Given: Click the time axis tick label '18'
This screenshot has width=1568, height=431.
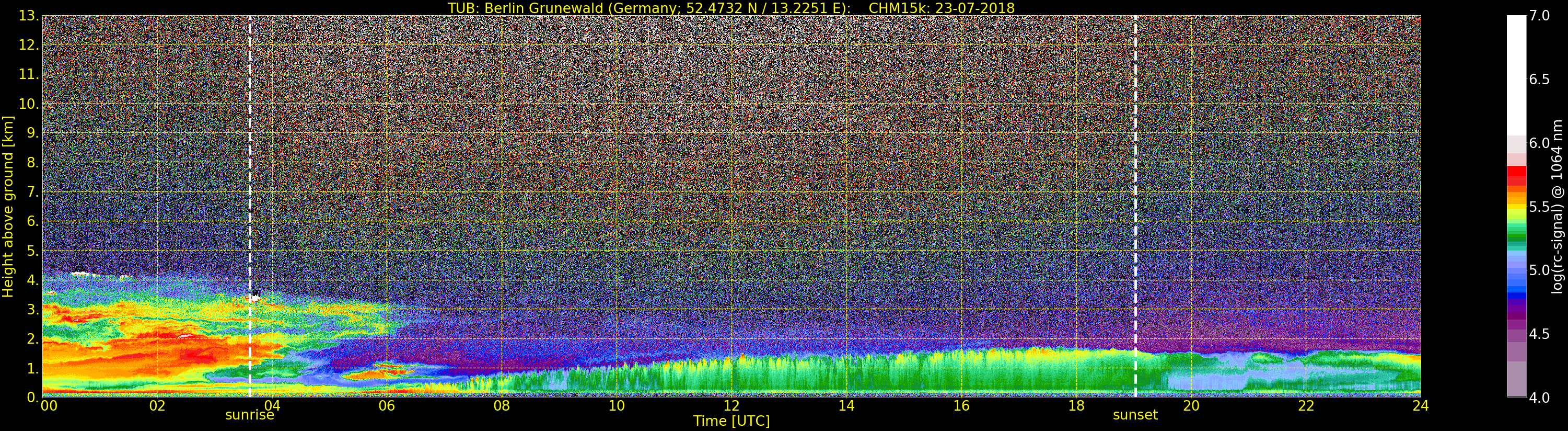Looking at the screenshot, I should click(x=1076, y=406).
